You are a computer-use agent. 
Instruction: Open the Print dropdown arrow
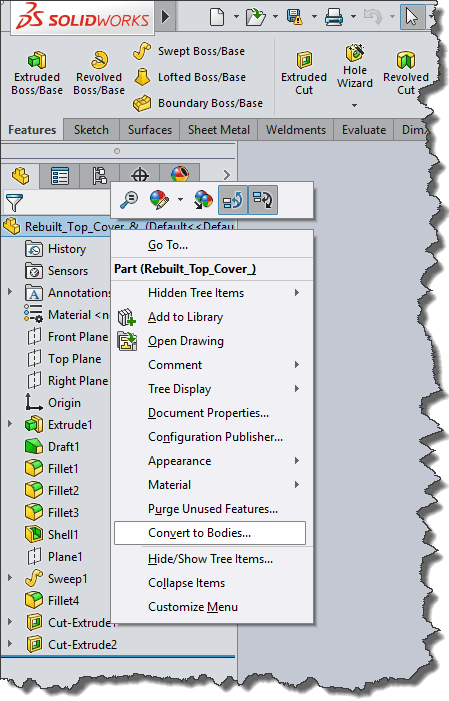click(x=353, y=17)
